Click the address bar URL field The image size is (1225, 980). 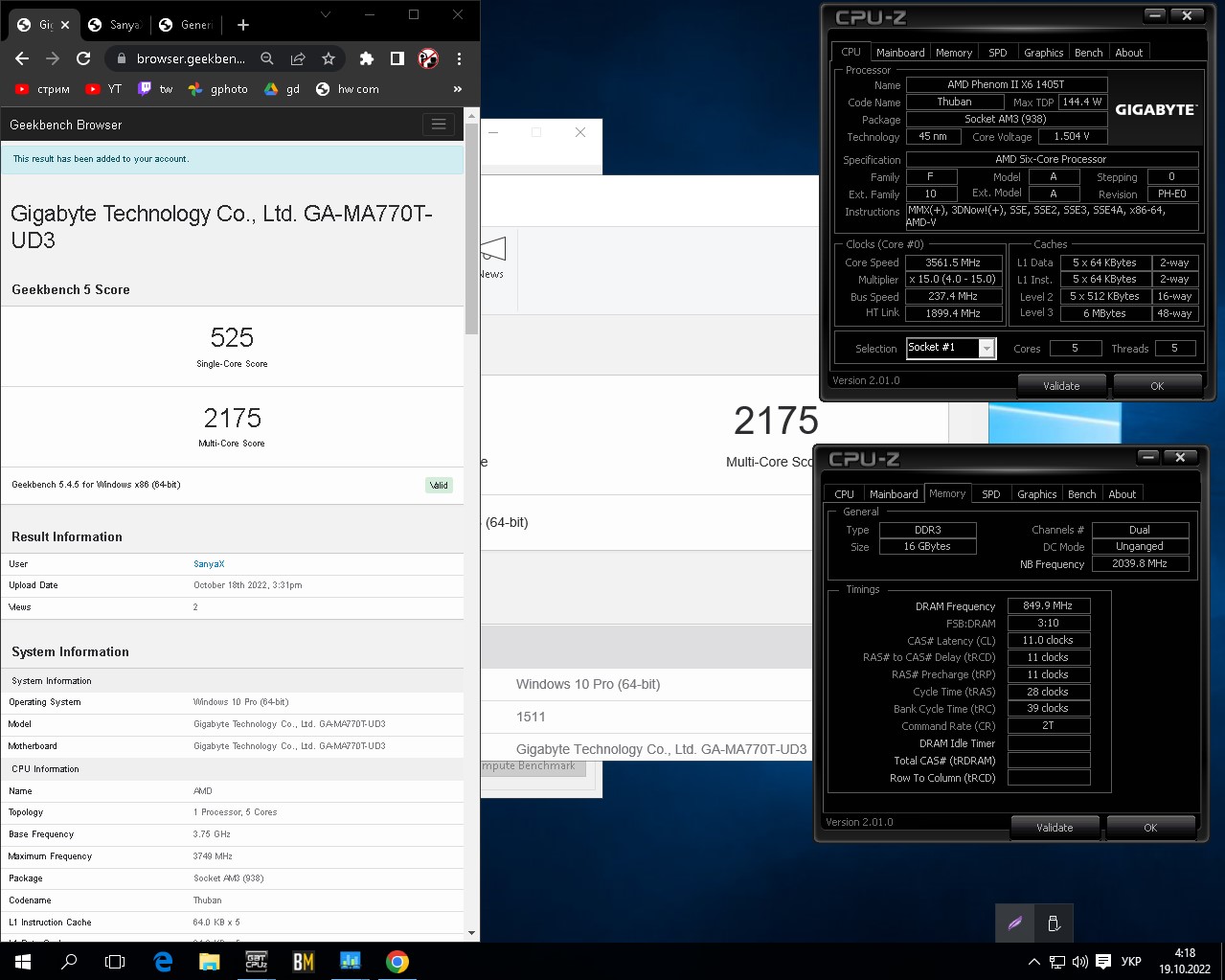coord(191,58)
